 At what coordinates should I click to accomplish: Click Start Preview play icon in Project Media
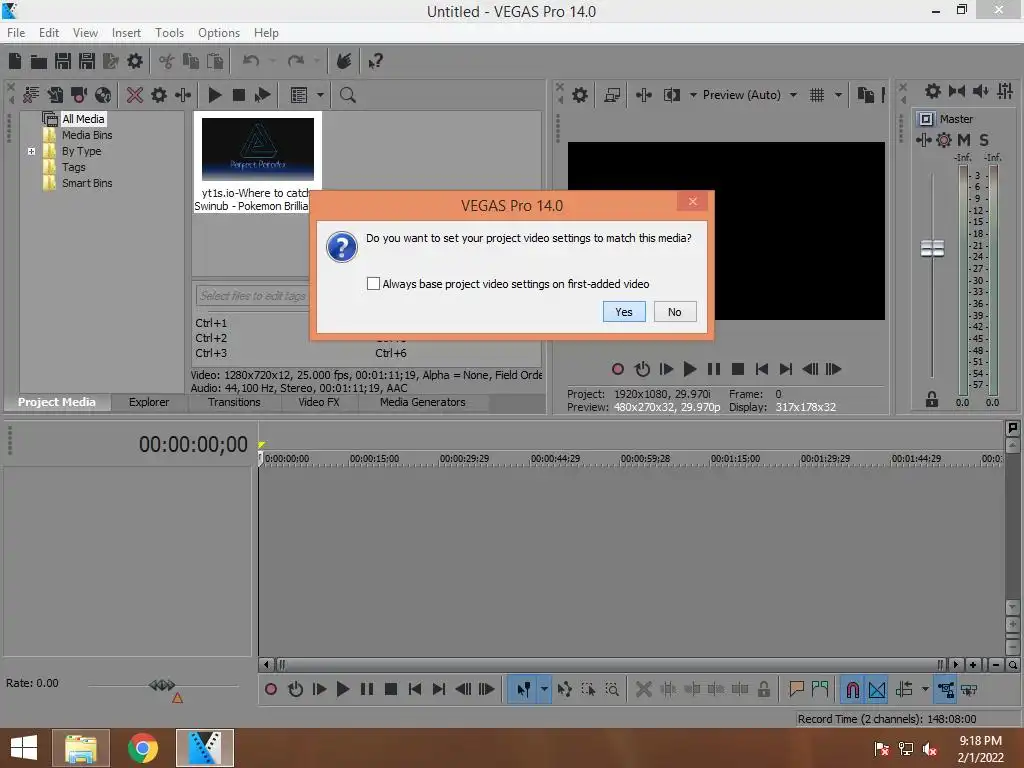[215, 95]
